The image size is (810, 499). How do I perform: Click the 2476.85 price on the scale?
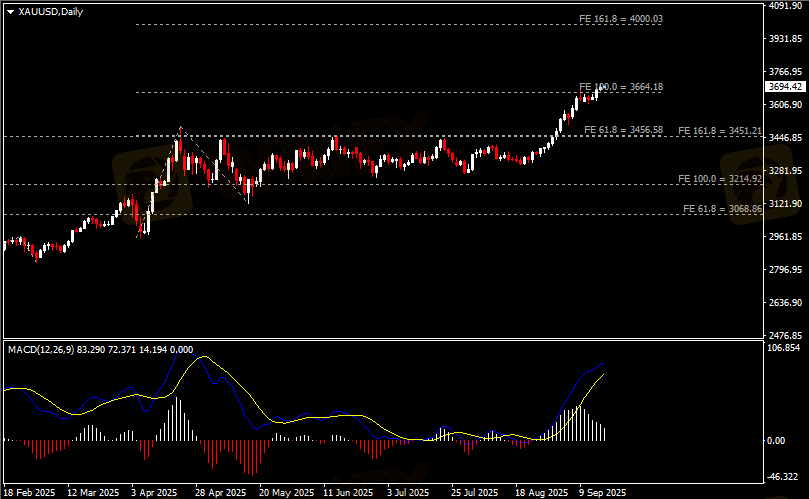pyautogui.click(x=785, y=335)
